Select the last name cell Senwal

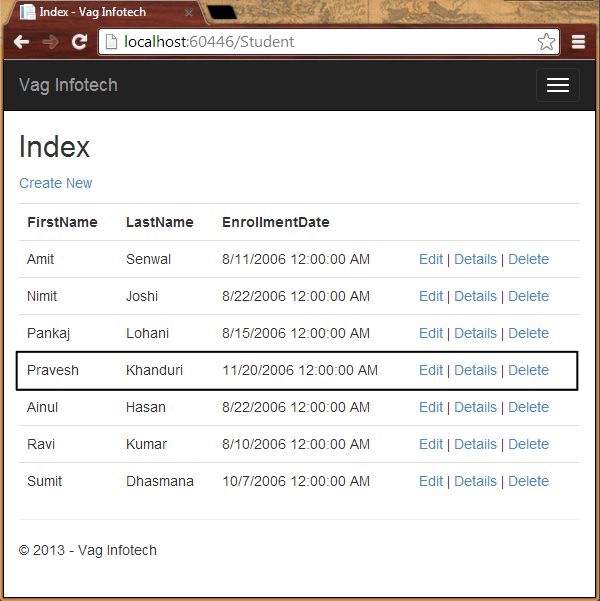148,259
